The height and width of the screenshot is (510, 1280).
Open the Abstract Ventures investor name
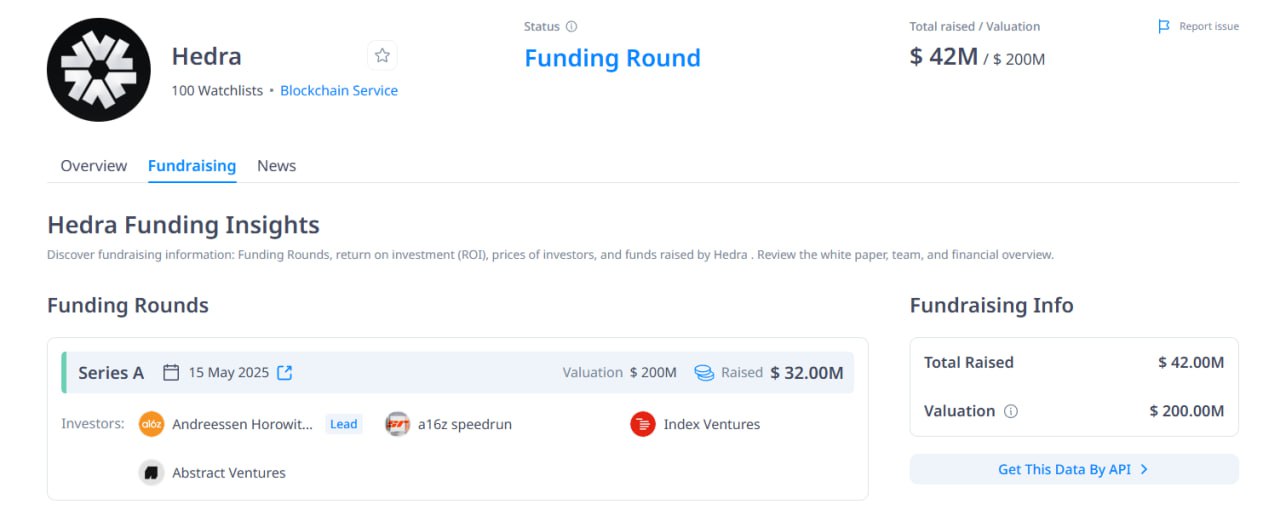[x=229, y=473]
